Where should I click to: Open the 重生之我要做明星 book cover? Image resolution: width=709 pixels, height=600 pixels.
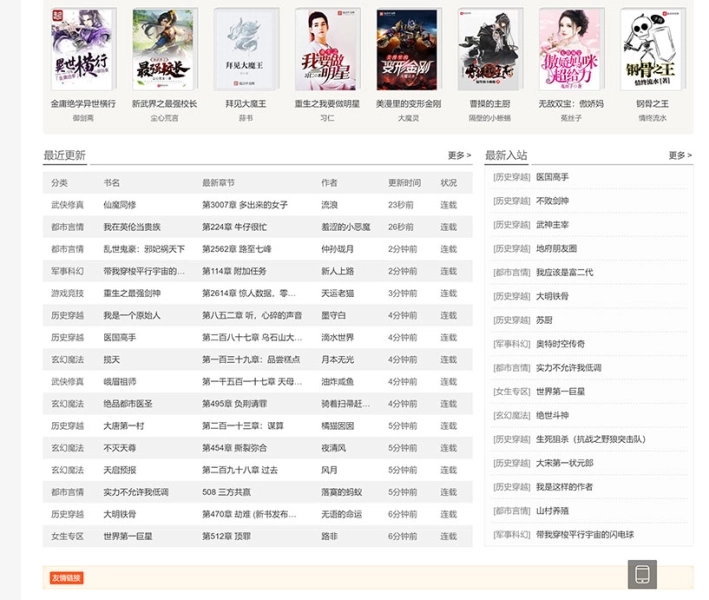(x=326, y=49)
